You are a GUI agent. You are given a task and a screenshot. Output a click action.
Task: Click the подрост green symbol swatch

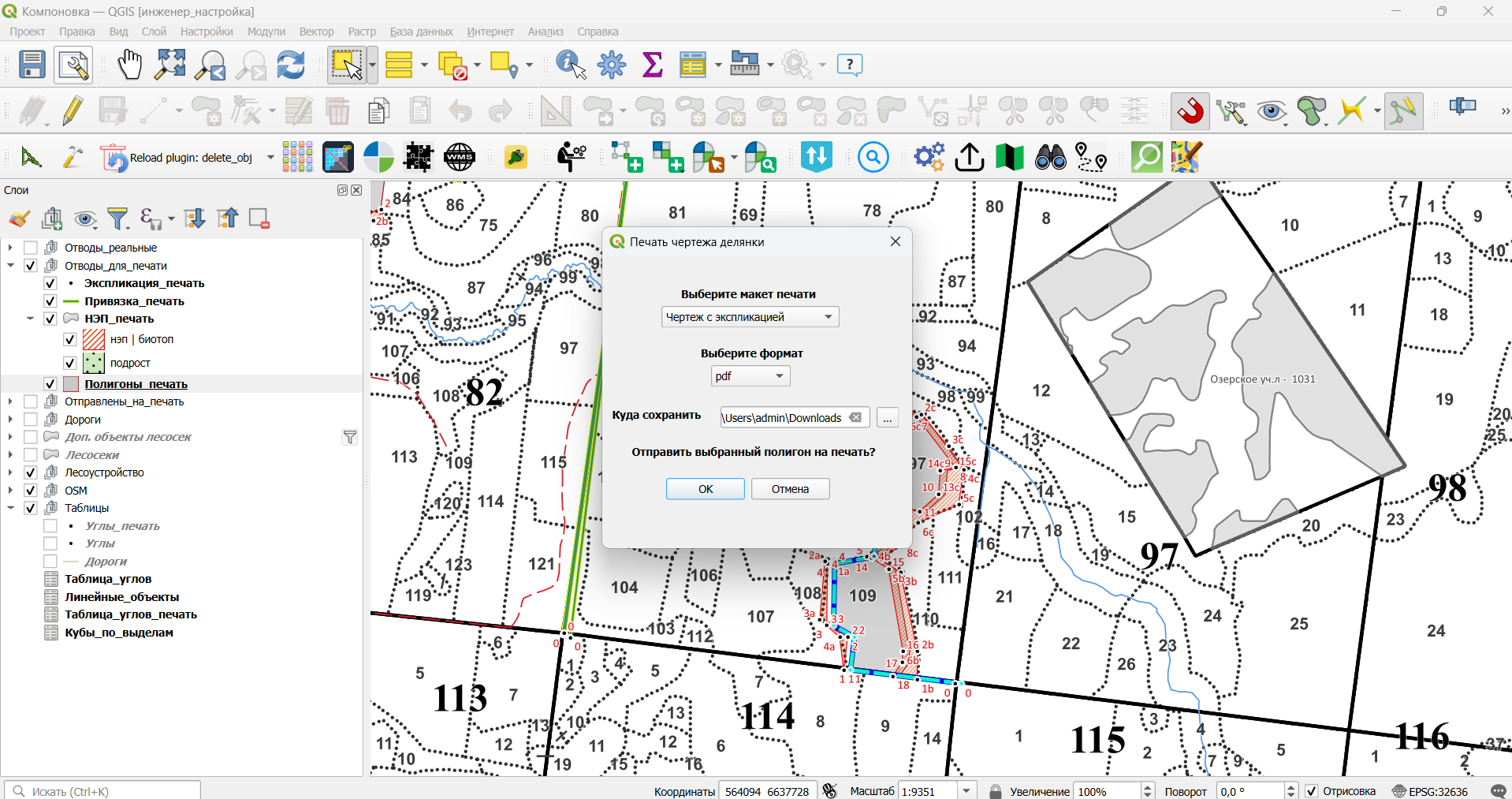pyautogui.click(x=94, y=363)
